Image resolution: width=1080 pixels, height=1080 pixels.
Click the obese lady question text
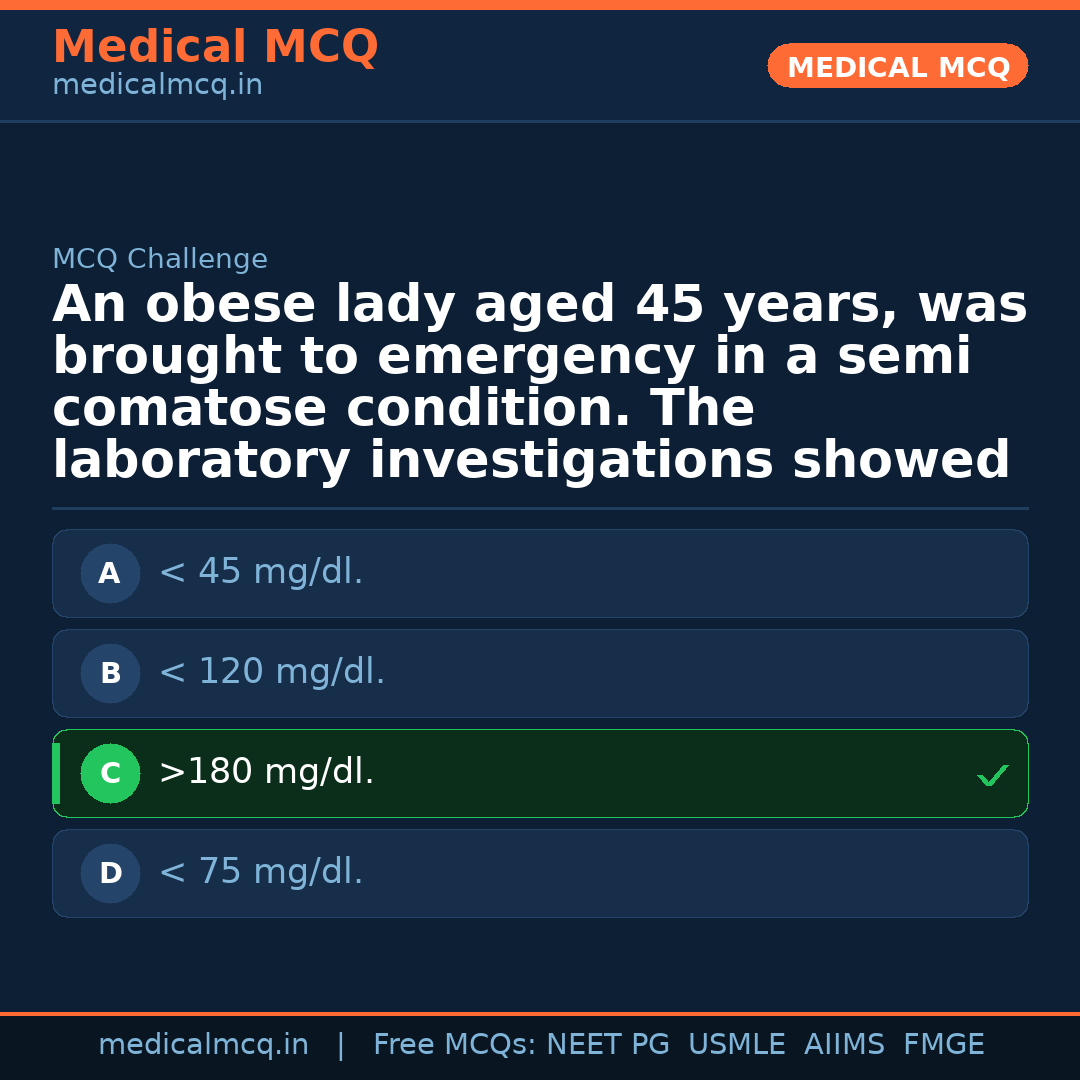540,383
